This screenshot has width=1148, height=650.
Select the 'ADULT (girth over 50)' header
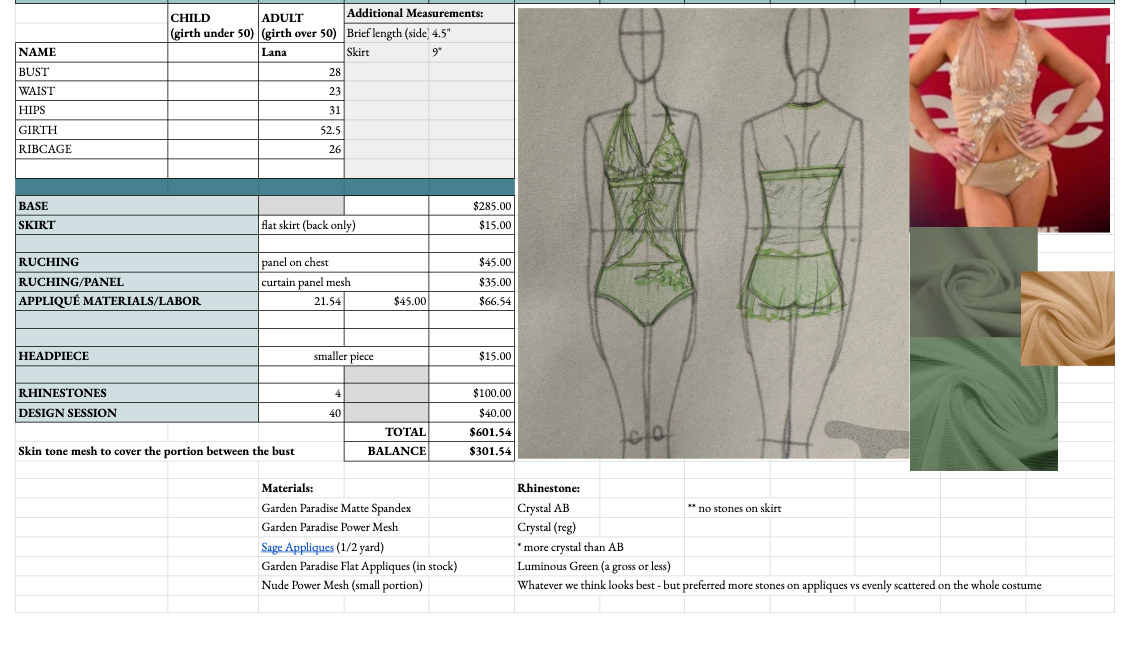(x=301, y=26)
